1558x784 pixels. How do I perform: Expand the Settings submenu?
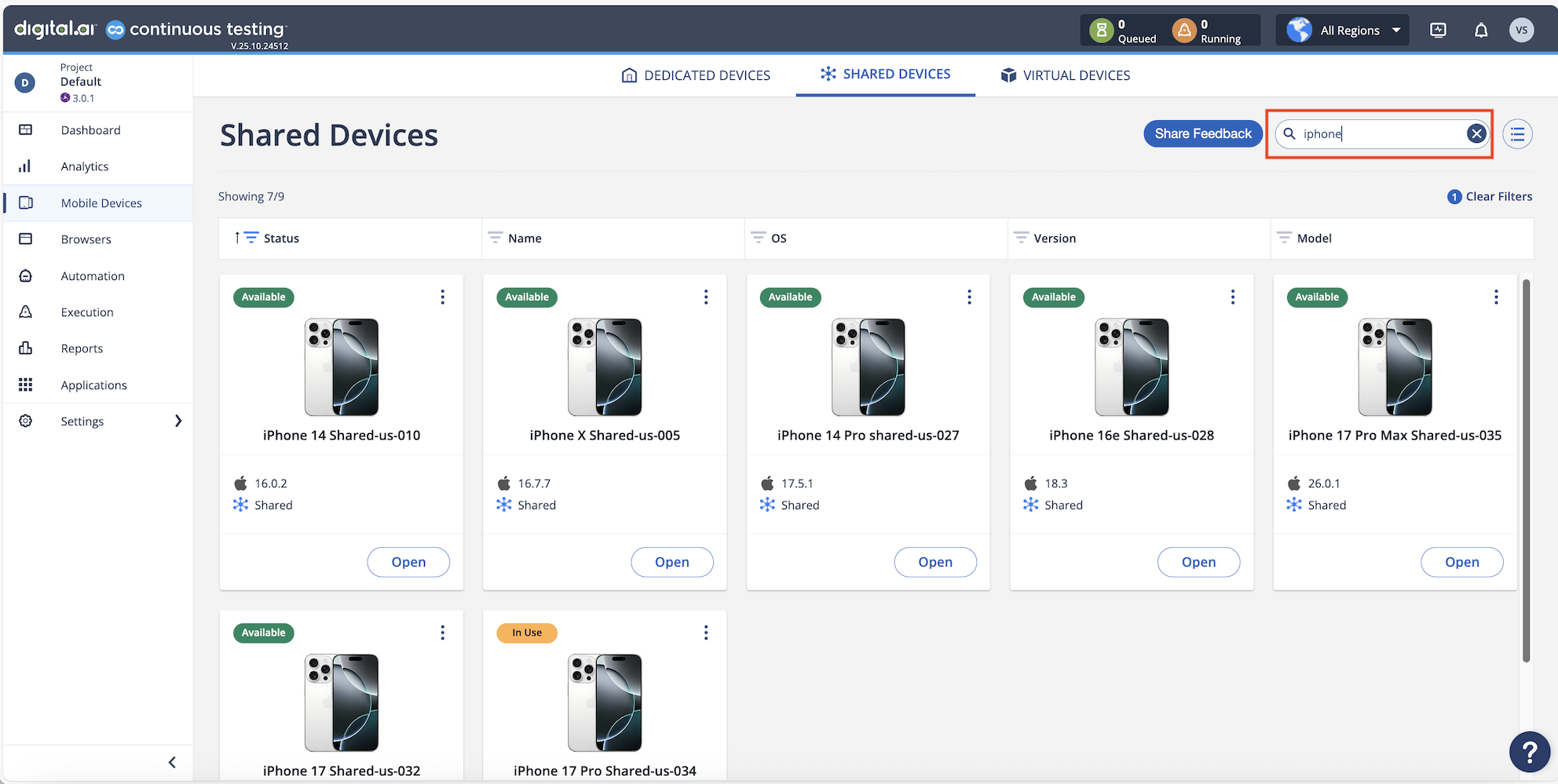point(178,421)
